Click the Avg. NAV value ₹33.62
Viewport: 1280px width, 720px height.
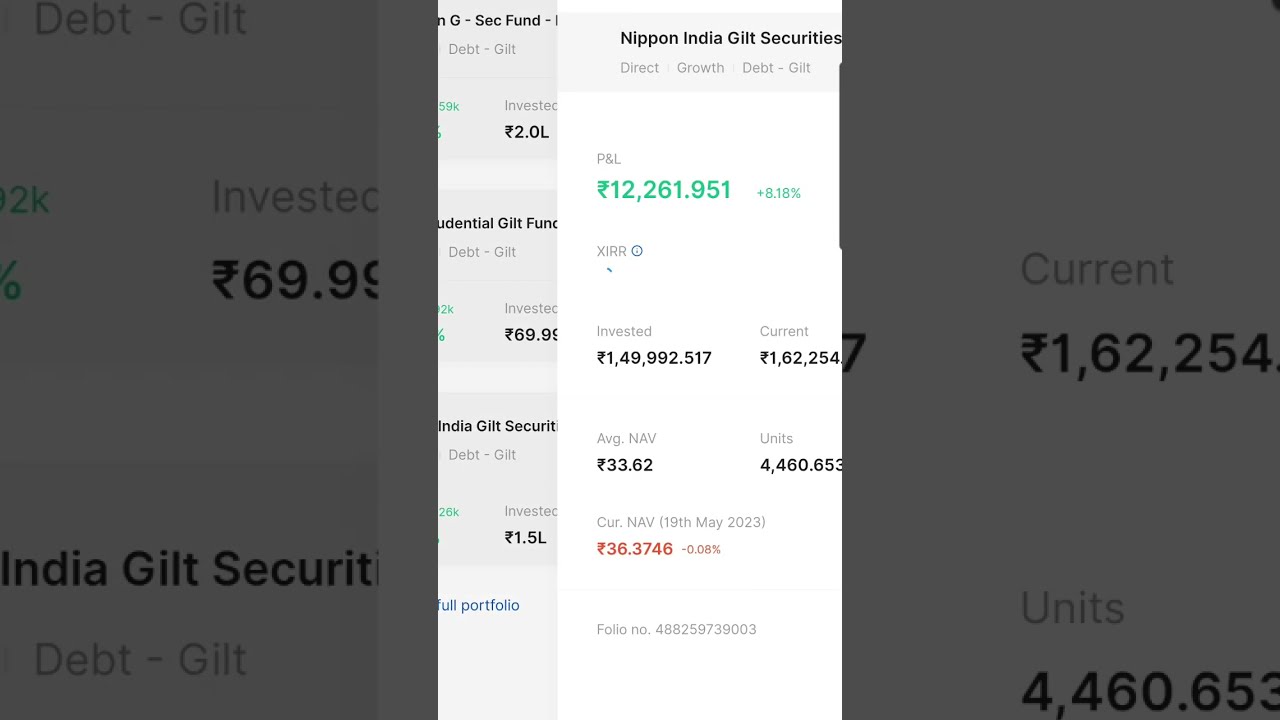(x=625, y=465)
